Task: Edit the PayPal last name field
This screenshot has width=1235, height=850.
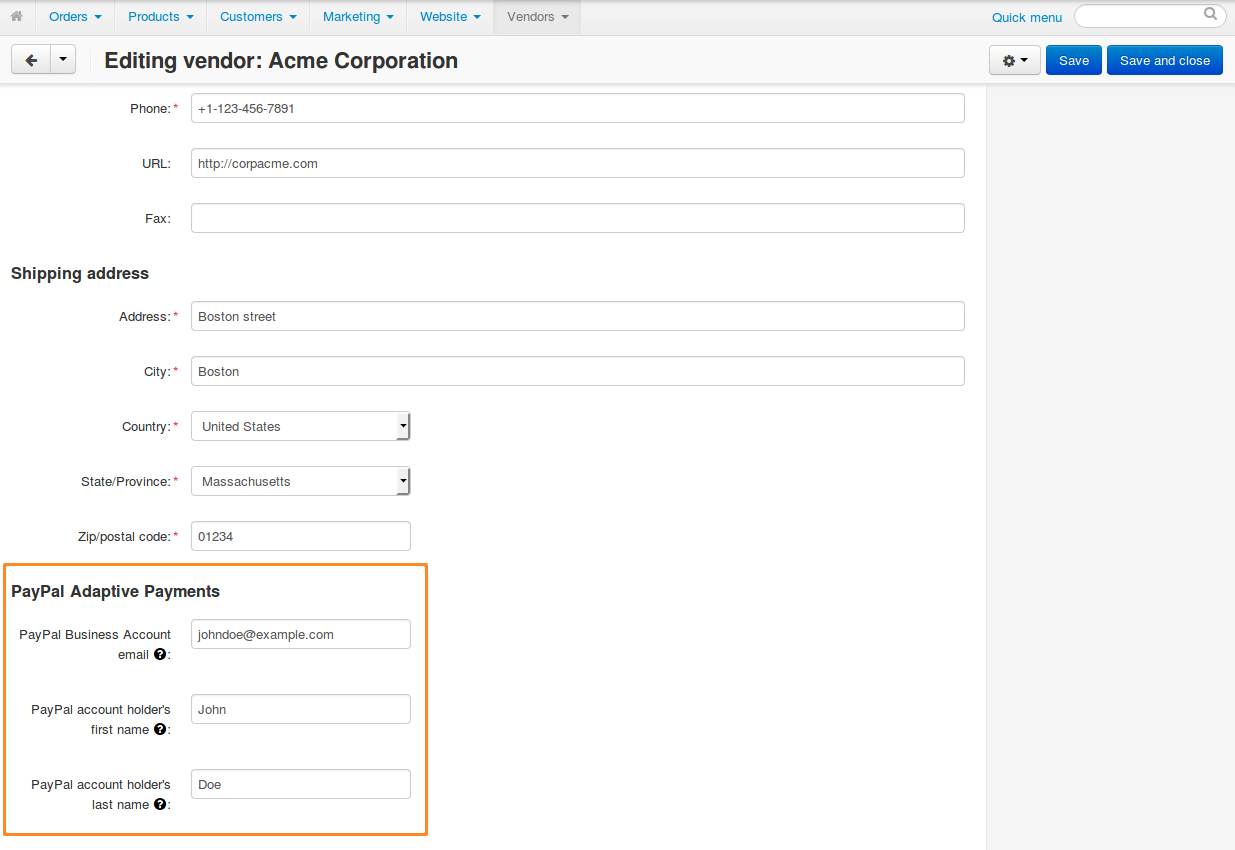Action: pos(301,784)
